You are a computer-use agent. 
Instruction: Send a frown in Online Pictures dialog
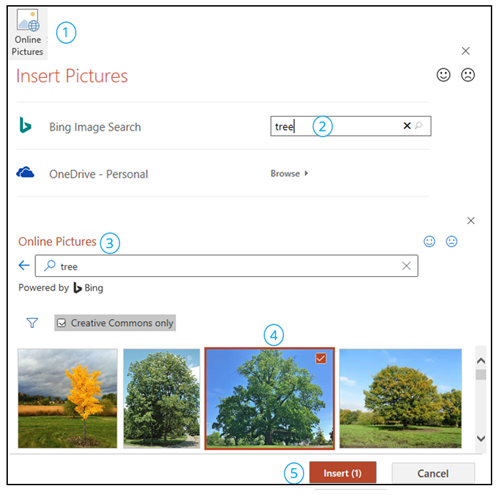452,241
